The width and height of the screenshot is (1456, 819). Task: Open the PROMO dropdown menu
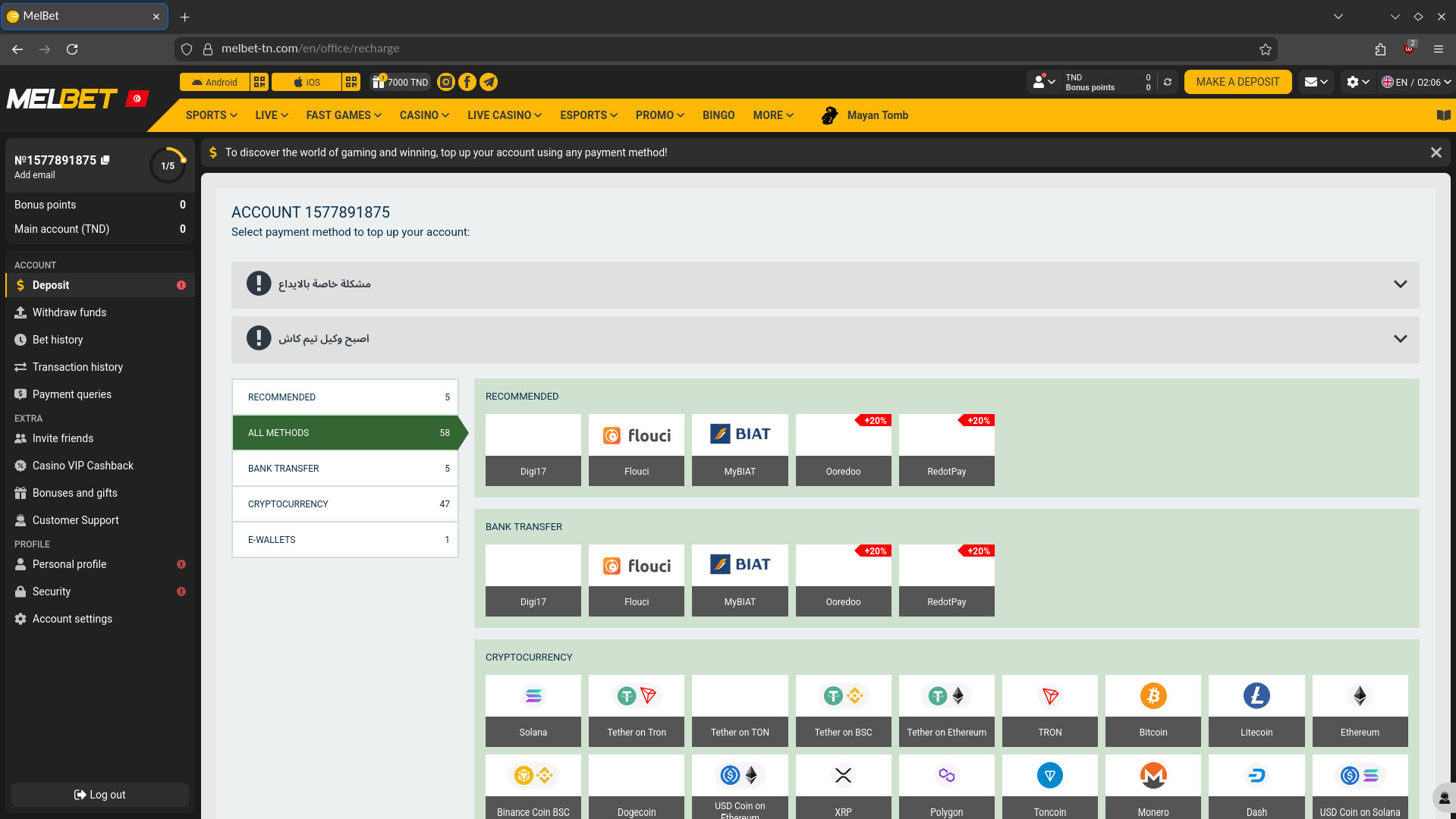click(x=660, y=115)
